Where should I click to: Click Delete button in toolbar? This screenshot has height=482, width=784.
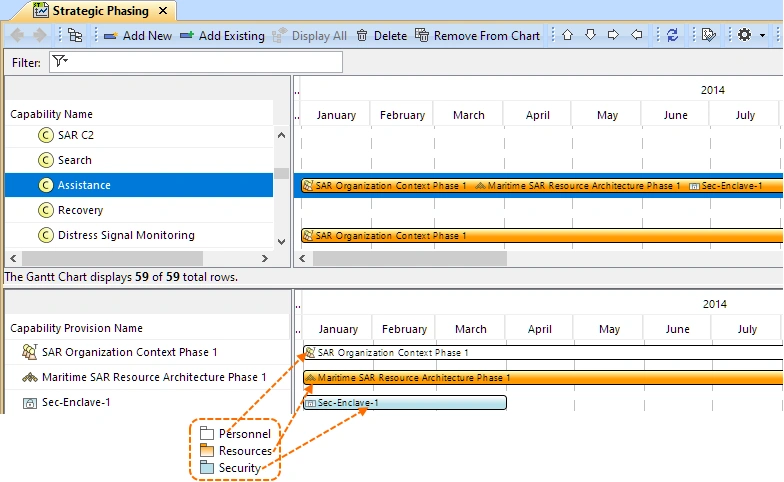point(382,36)
